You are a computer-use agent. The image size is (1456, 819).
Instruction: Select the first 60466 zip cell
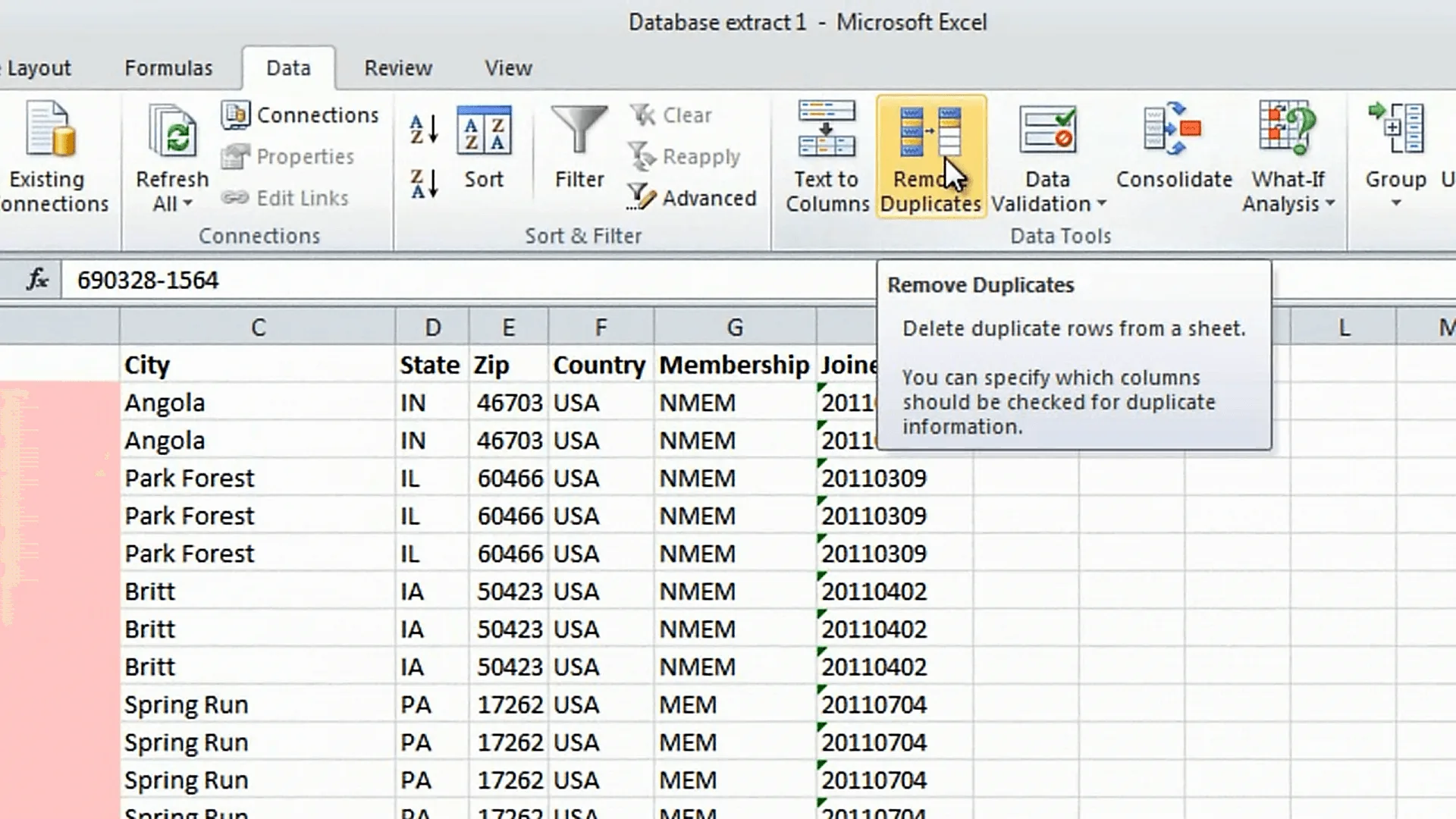click(508, 479)
